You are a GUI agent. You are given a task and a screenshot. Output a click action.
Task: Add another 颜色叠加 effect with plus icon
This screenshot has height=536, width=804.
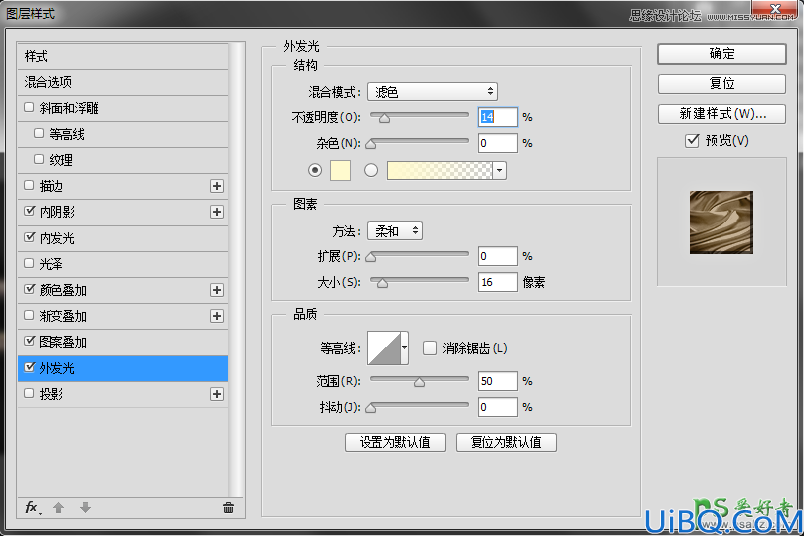click(x=217, y=290)
